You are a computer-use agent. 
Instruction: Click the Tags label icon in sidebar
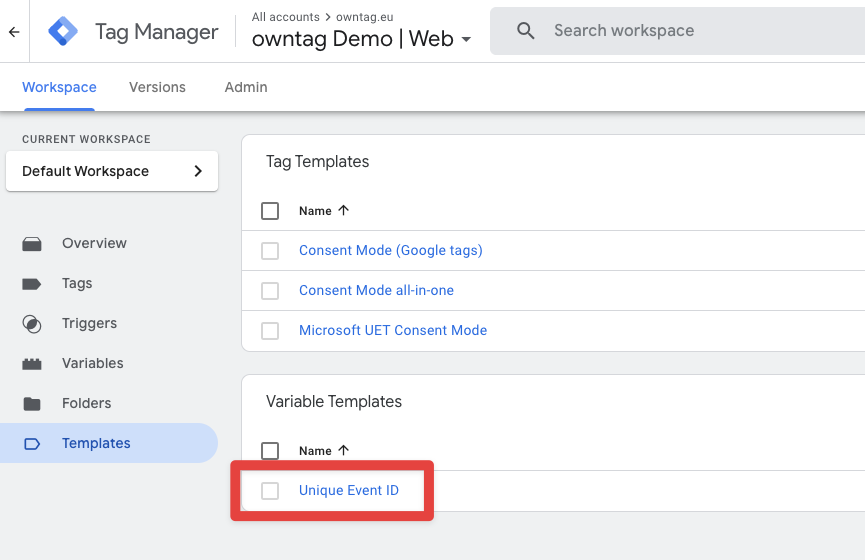[32, 284]
